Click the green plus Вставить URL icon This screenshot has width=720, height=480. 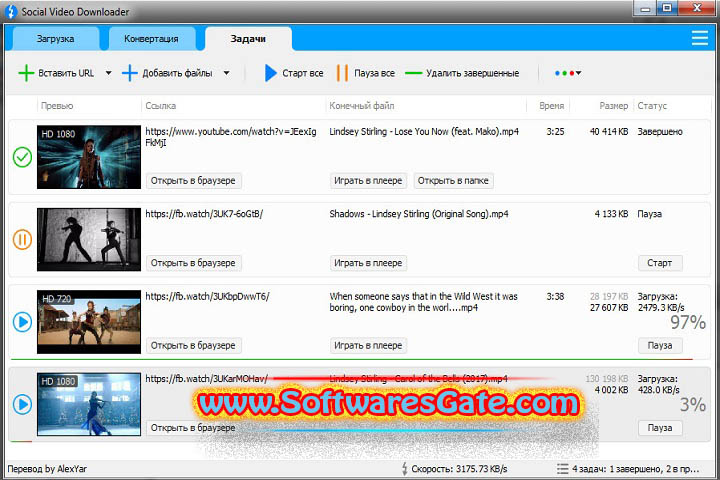click(x=26, y=73)
